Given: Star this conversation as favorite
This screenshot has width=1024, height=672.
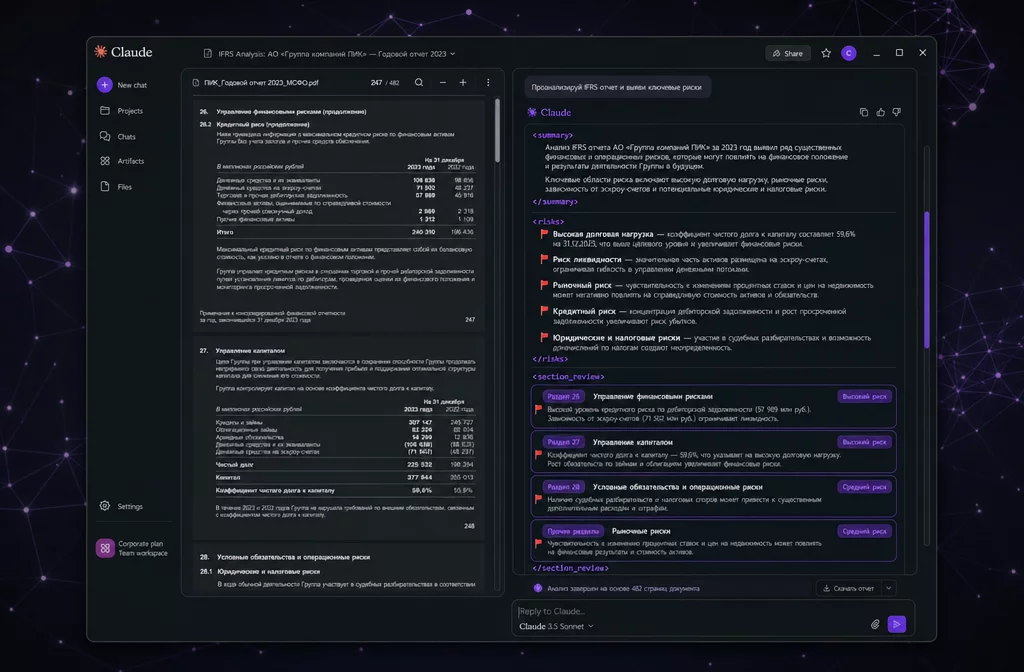Looking at the screenshot, I should [x=826, y=54].
